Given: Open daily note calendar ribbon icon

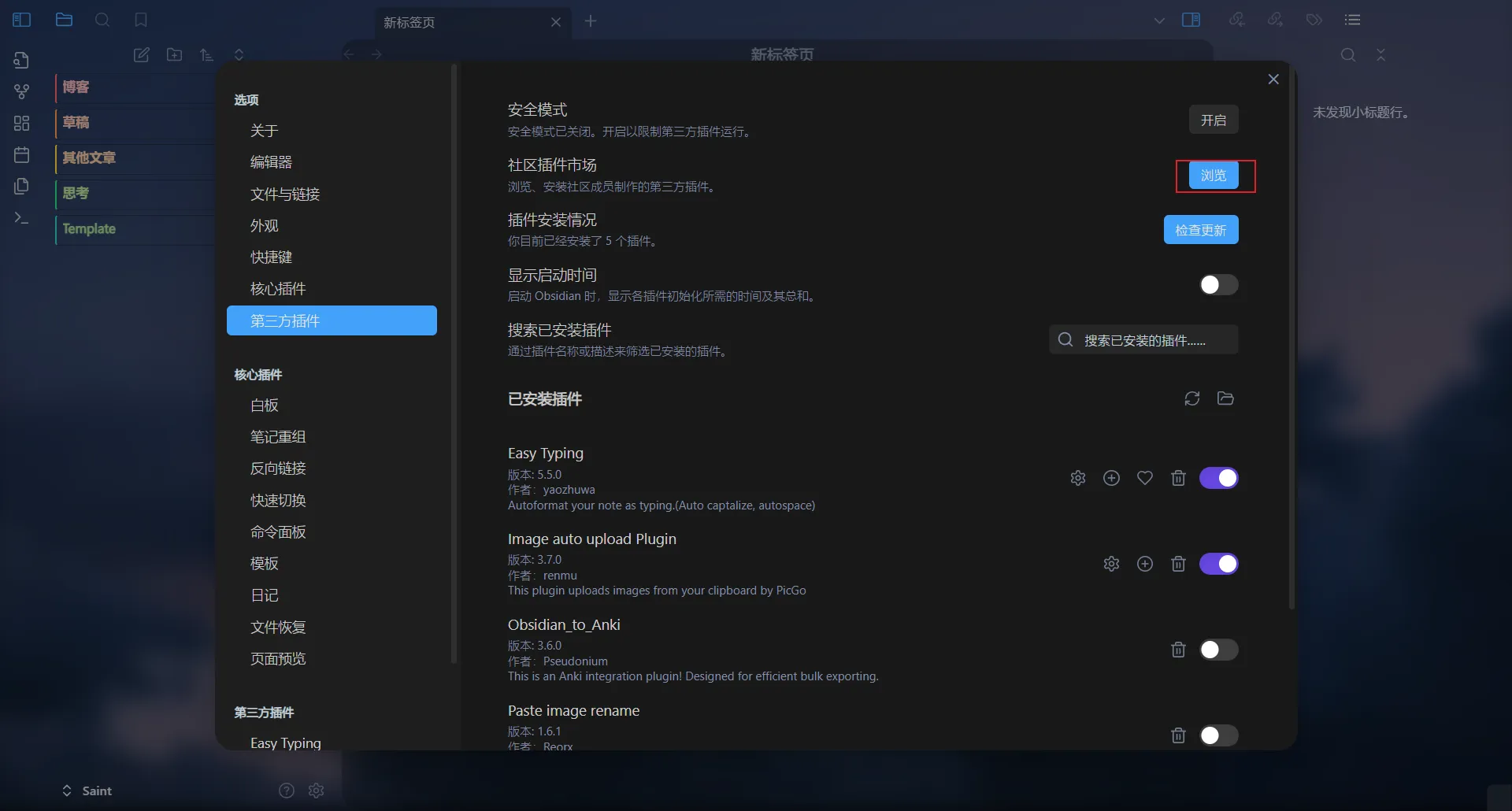Looking at the screenshot, I should click(22, 154).
